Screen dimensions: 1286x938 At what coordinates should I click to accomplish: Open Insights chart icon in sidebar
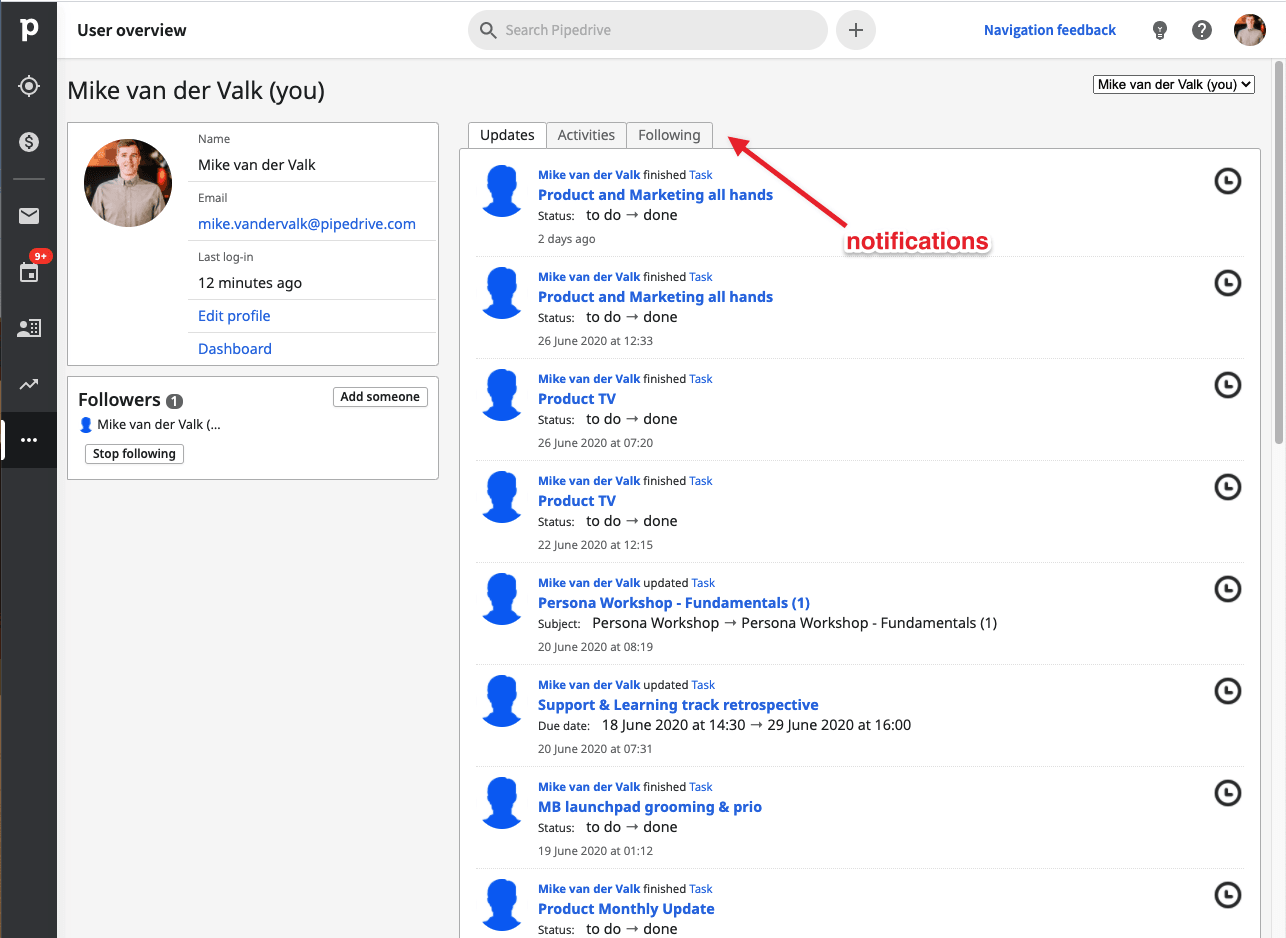(29, 384)
